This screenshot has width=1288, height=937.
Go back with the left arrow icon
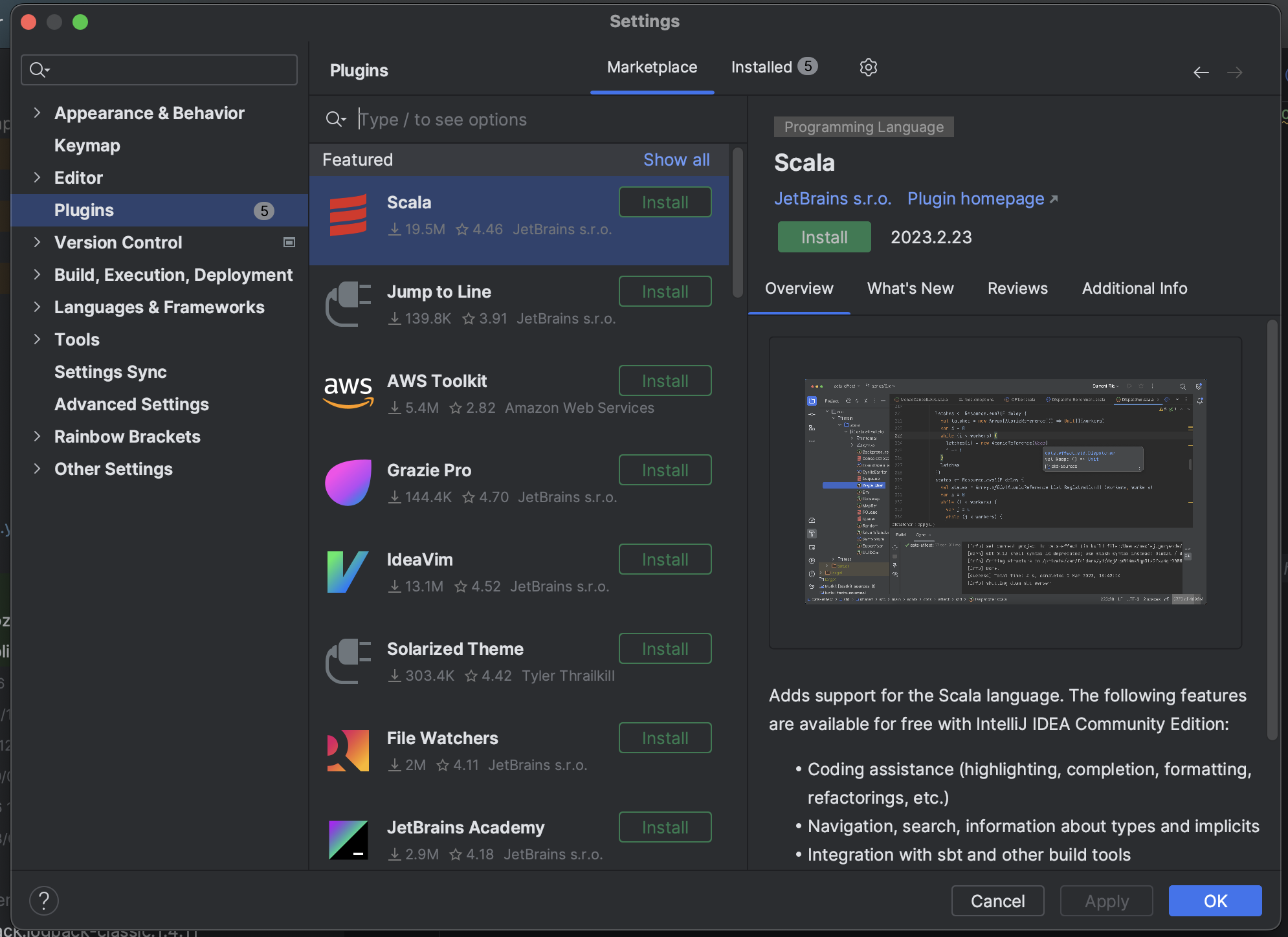tap(1201, 72)
